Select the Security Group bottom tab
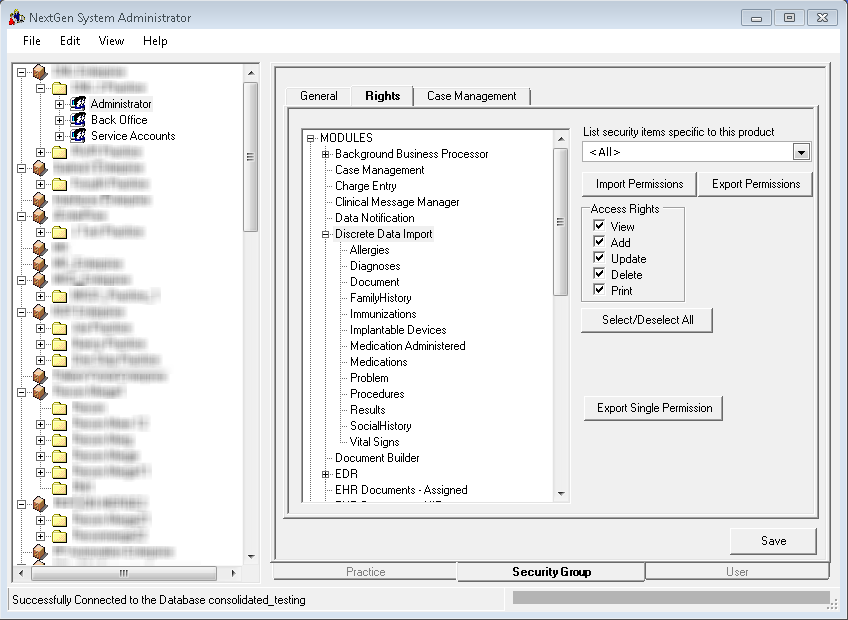 551,572
